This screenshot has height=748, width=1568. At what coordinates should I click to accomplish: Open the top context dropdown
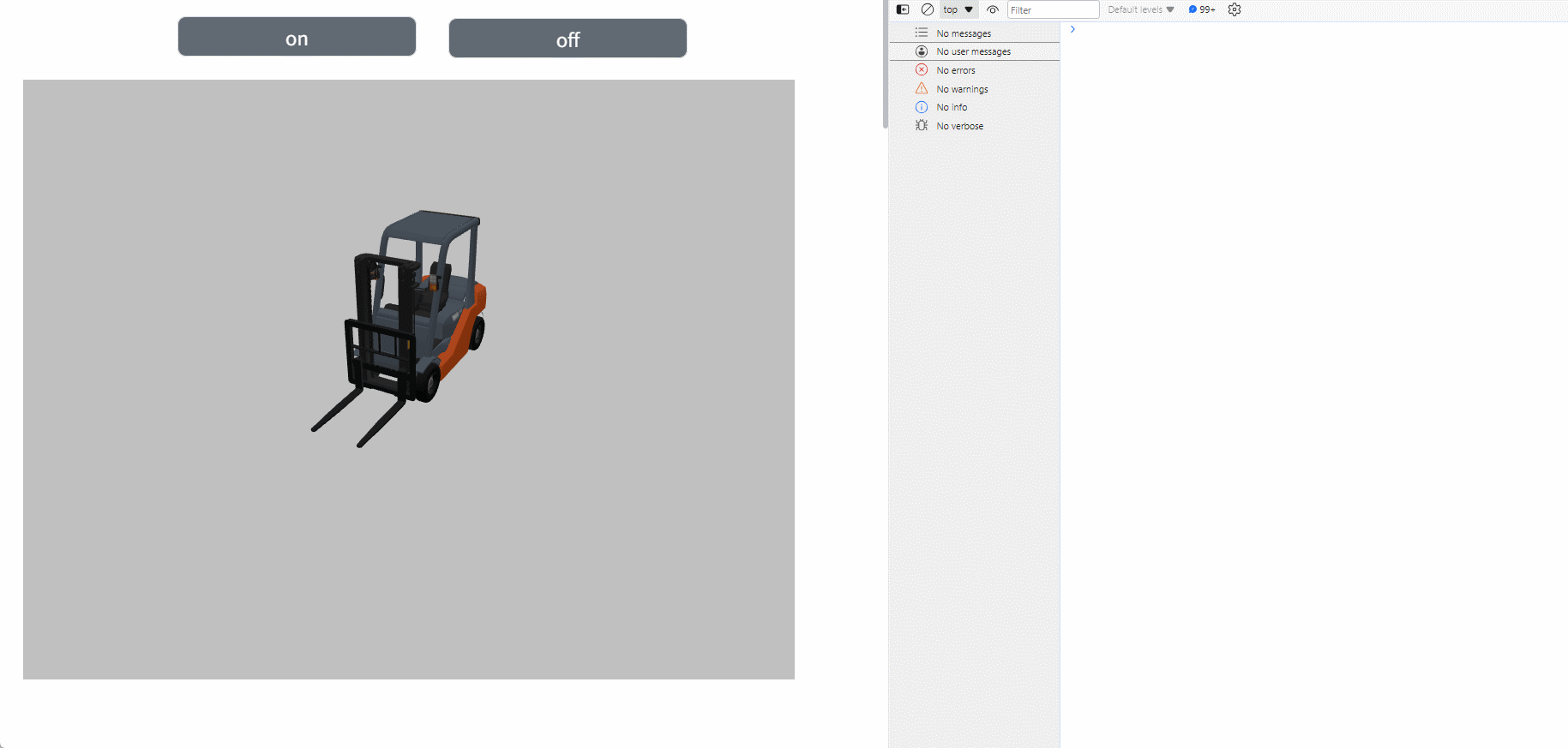point(958,9)
